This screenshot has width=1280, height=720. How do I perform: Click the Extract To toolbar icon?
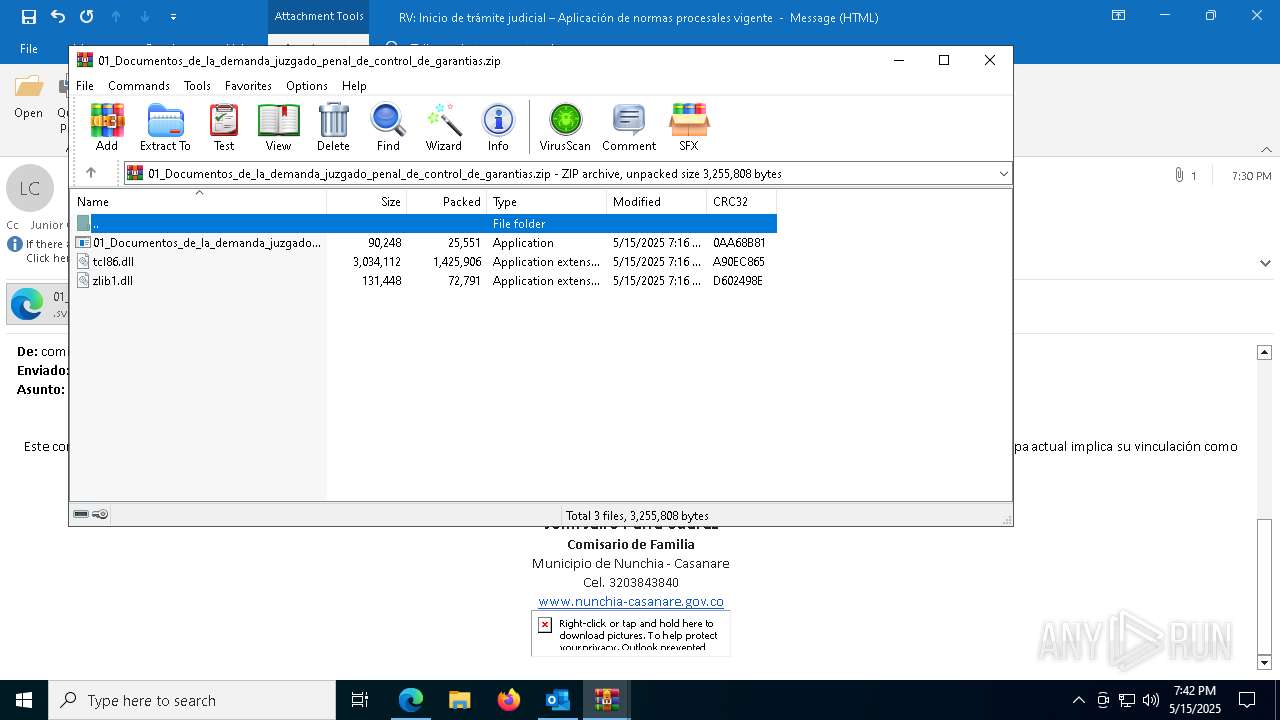coord(165,127)
